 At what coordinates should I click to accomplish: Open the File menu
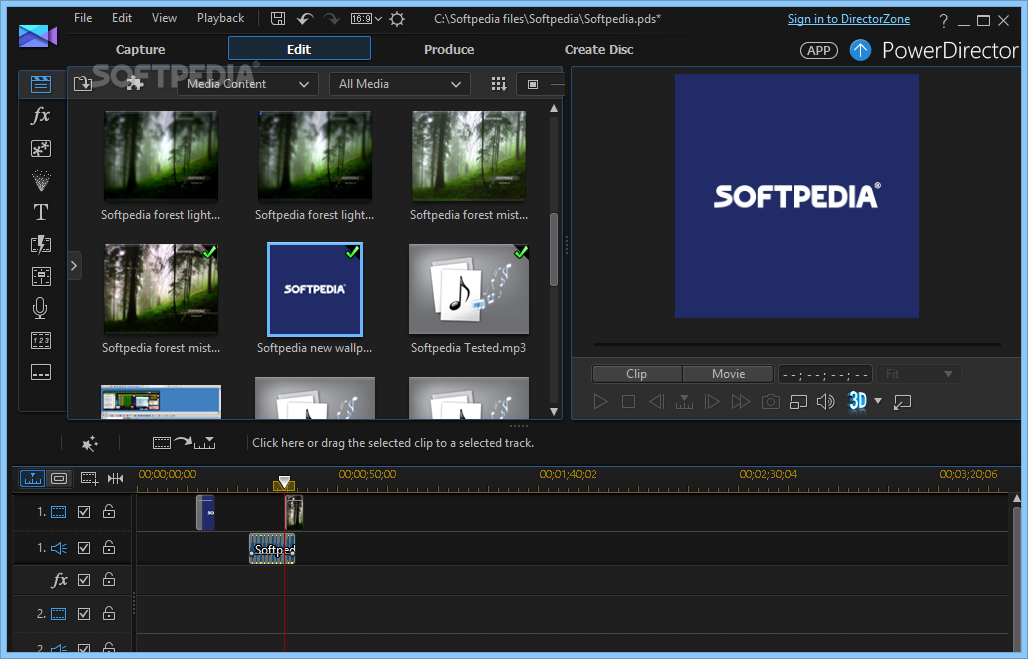click(83, 18)
